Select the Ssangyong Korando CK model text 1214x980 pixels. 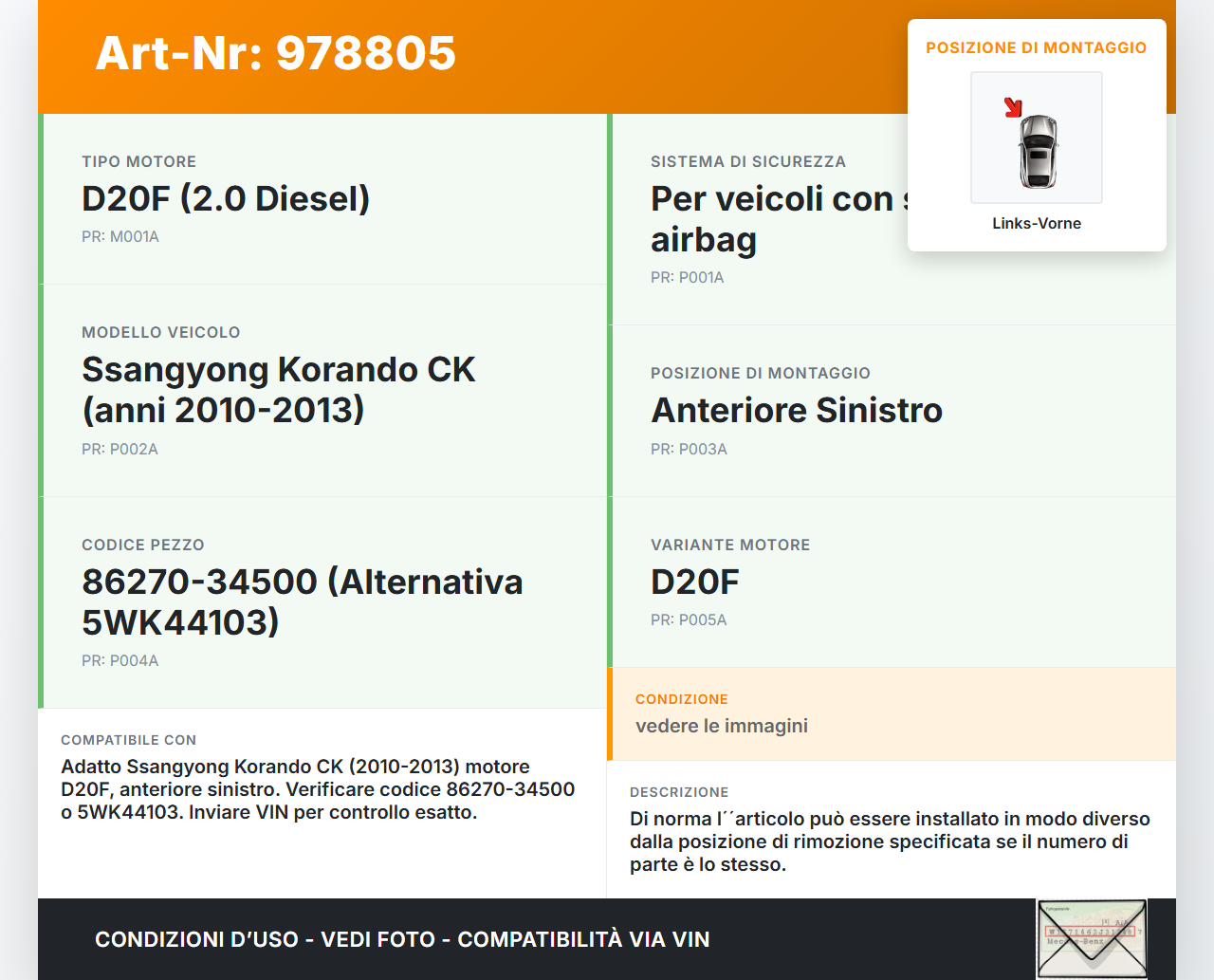[x=278, y=390]
